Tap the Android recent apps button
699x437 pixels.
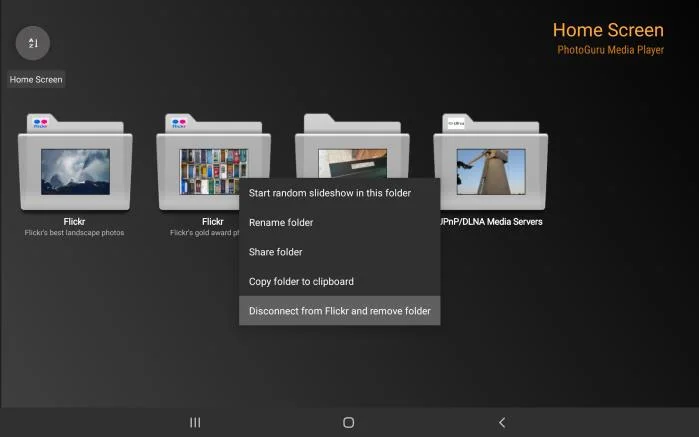click(195, 422)
